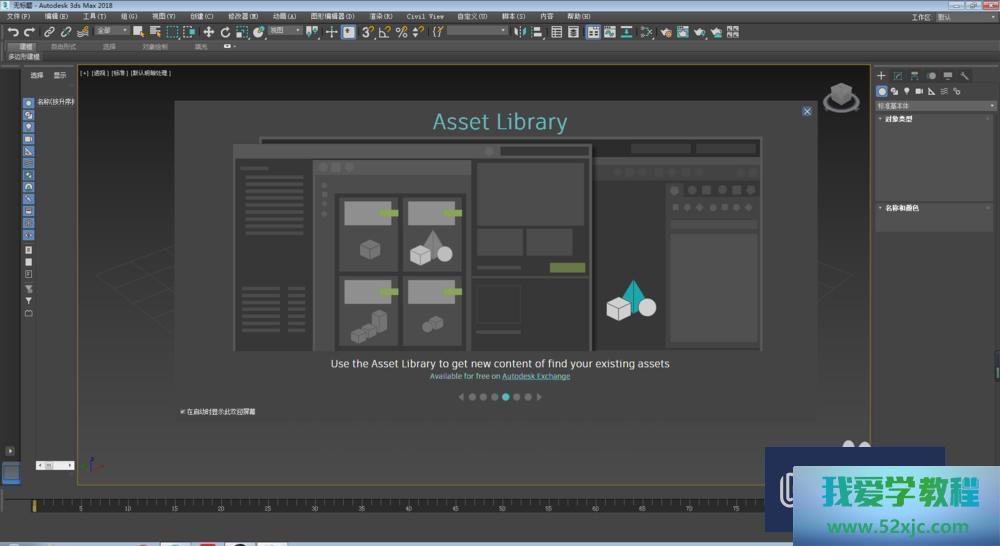This screenshot has width=1000, height=546.
Task: Select the Move tool in toolbar
Action: (208, 32)
